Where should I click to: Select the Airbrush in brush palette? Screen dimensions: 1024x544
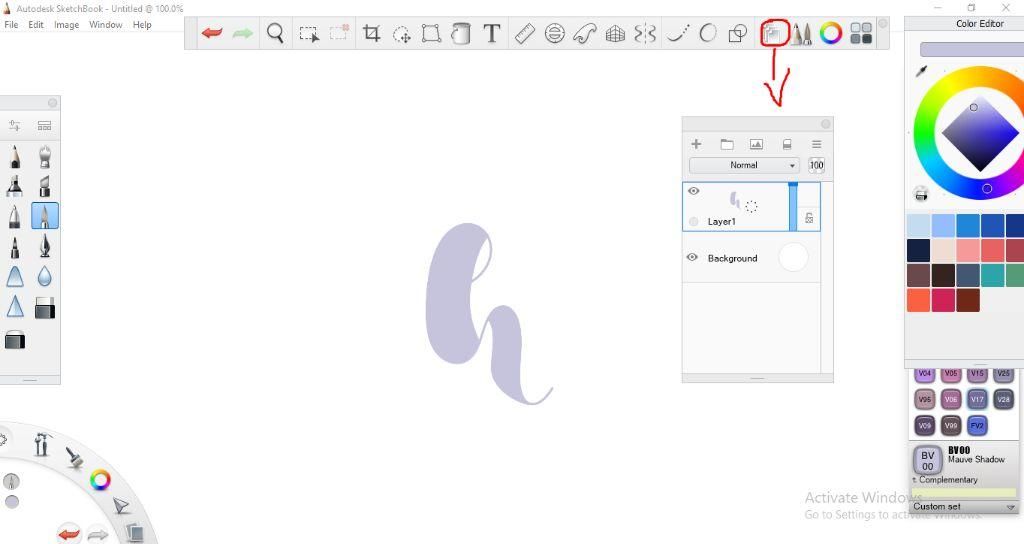coord(44,157)
